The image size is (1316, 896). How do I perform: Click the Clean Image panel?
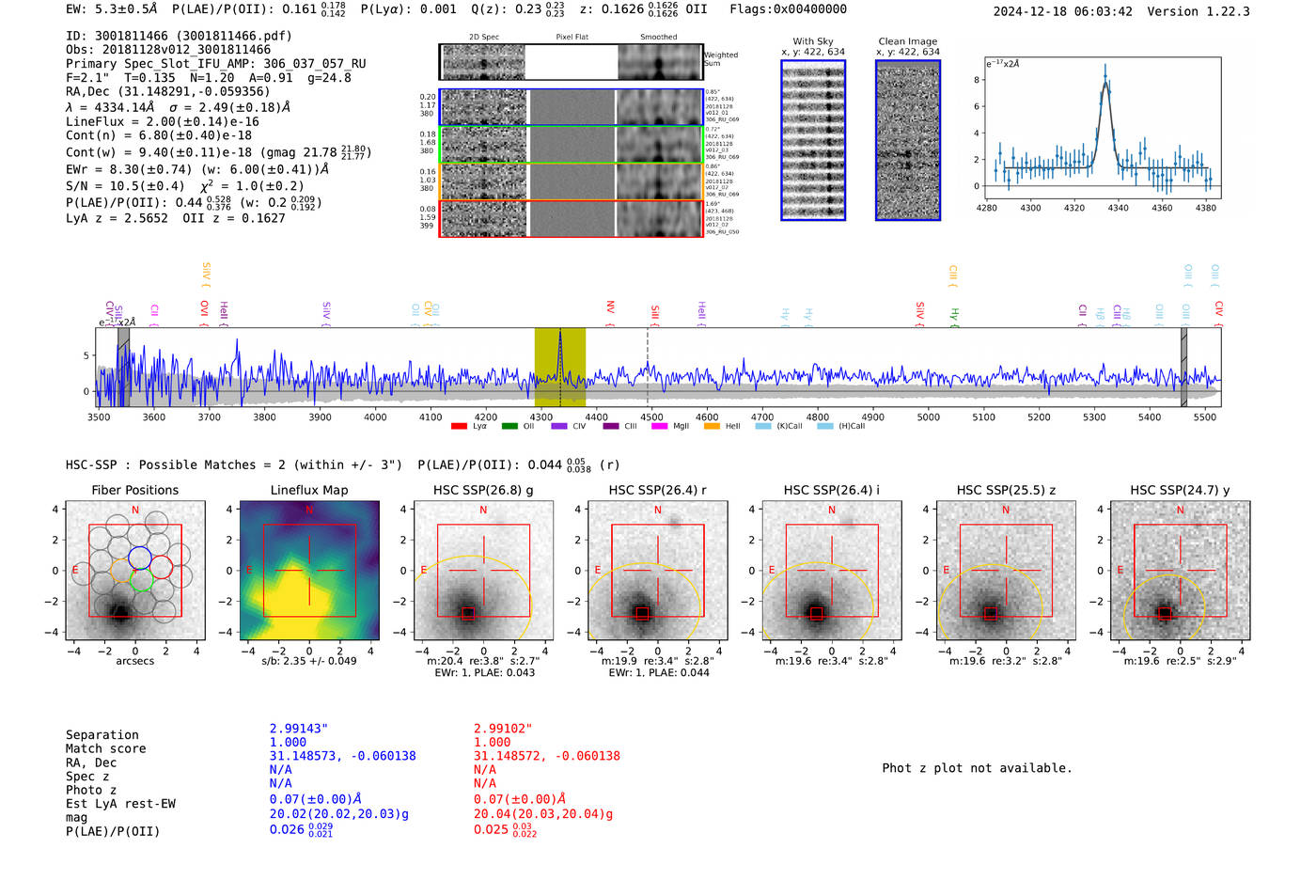tap(908, 140)
